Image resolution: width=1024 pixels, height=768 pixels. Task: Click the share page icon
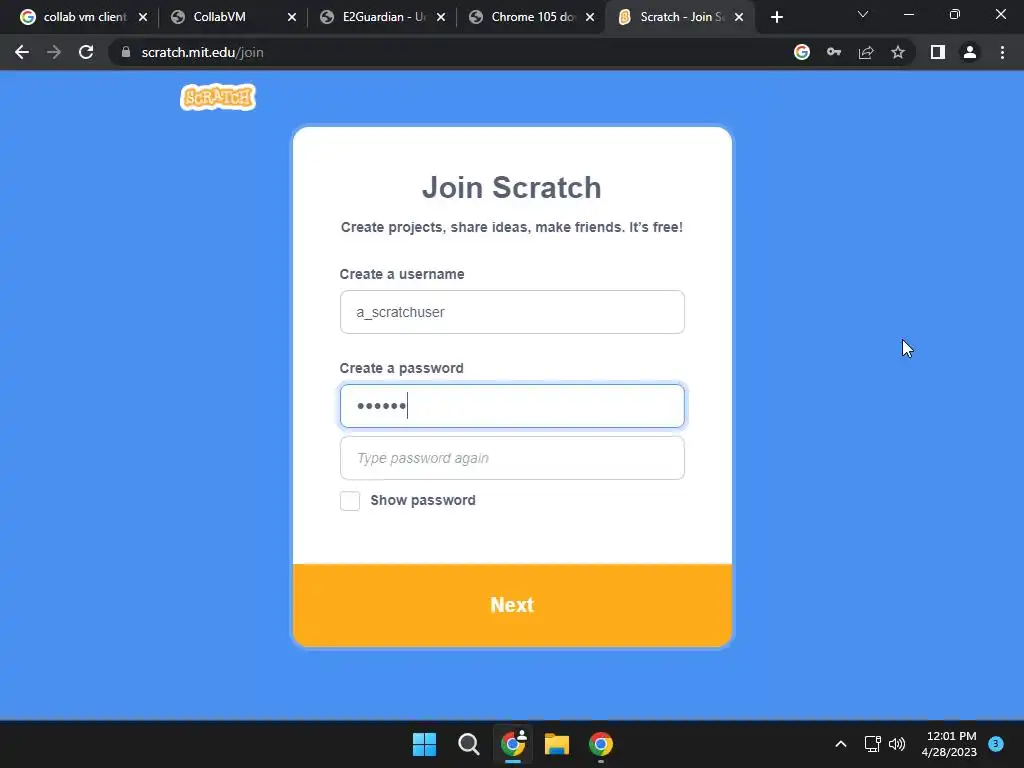click(866, 52)
